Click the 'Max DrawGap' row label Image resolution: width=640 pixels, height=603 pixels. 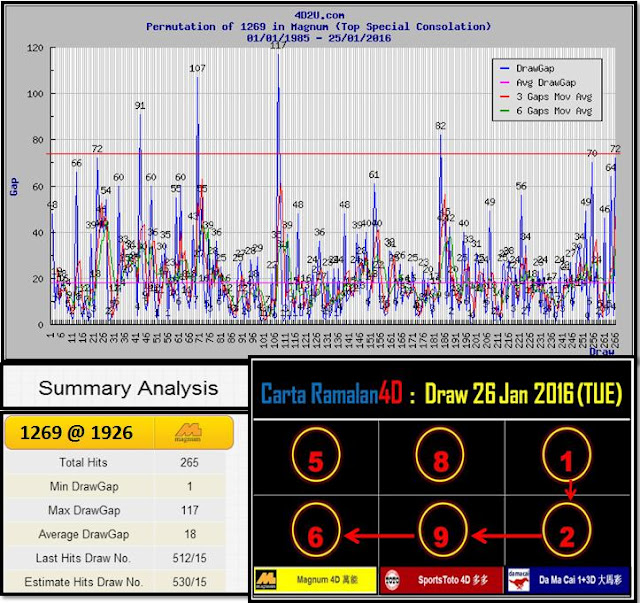pyautogui.click(x=84, y=510)
